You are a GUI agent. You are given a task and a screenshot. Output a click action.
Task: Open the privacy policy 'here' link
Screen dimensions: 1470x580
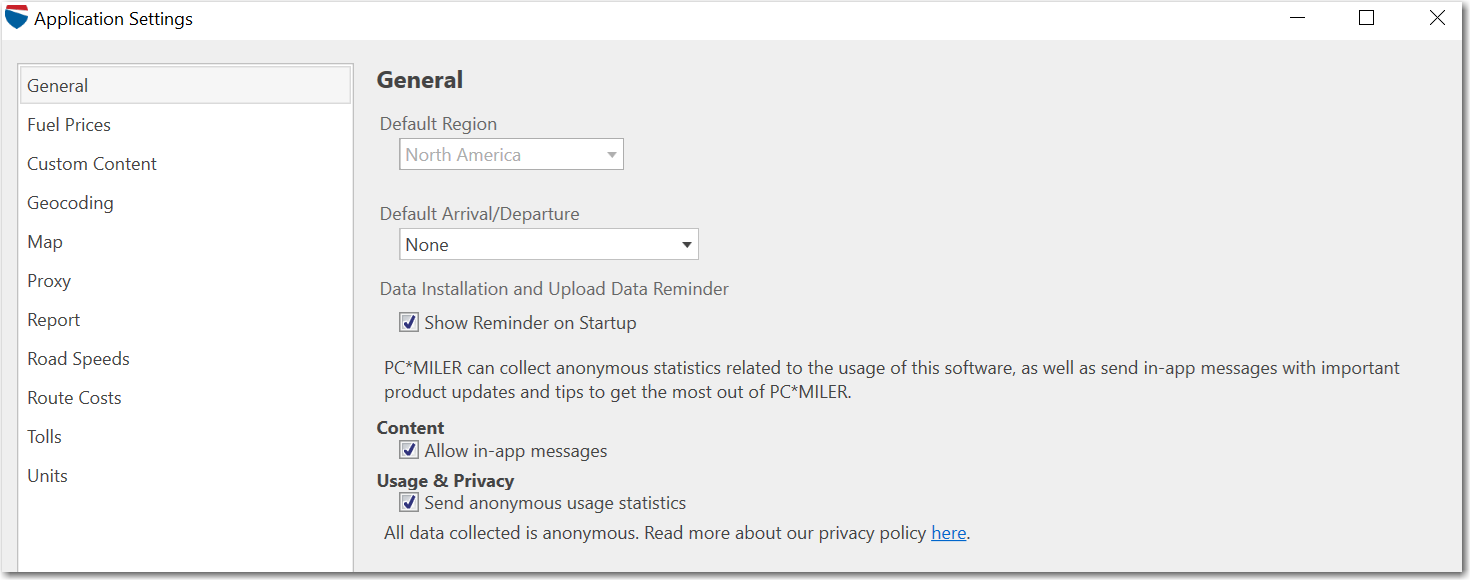click(x=948, y=533)
